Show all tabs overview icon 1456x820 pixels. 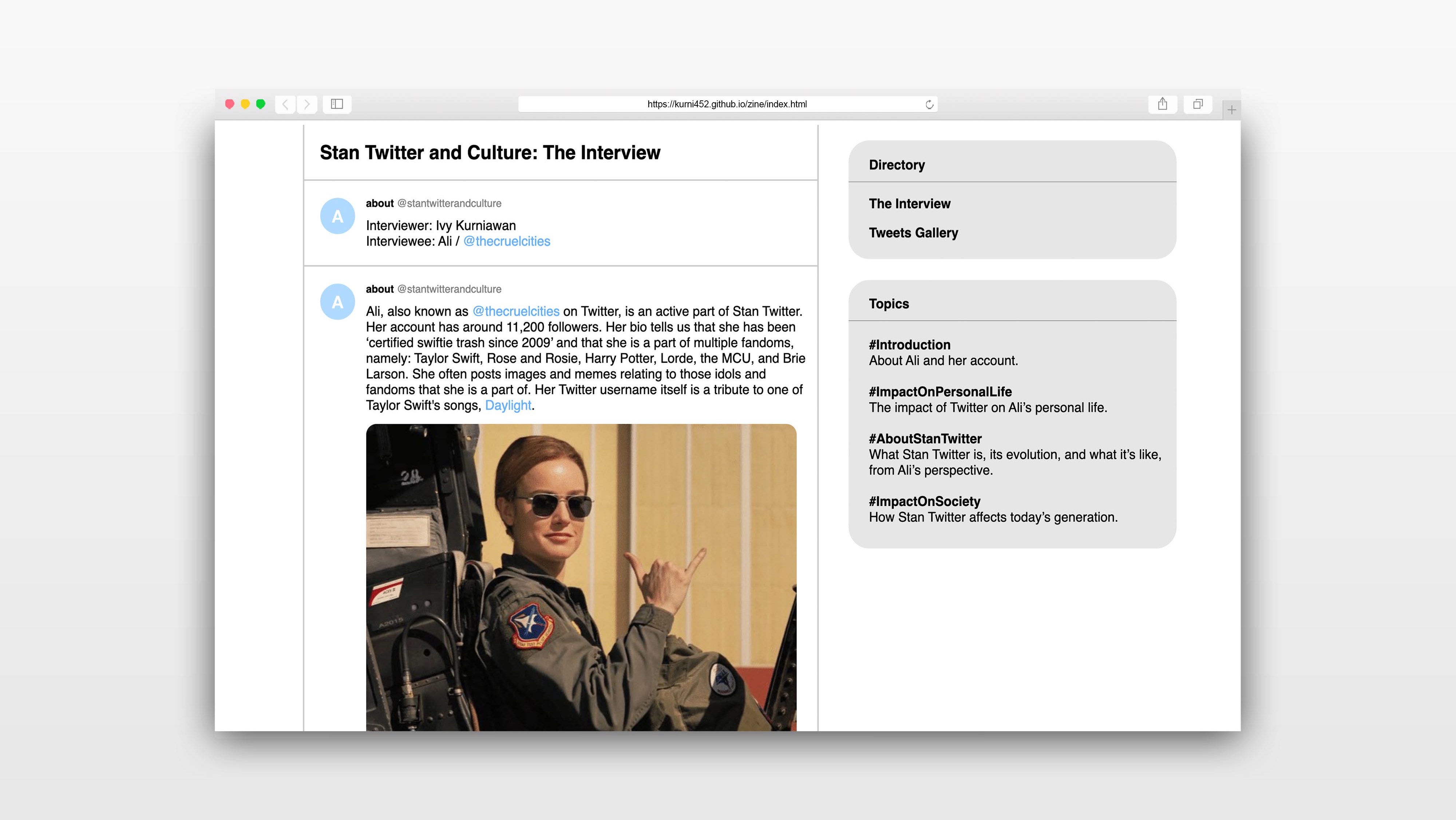[1197, 104]
